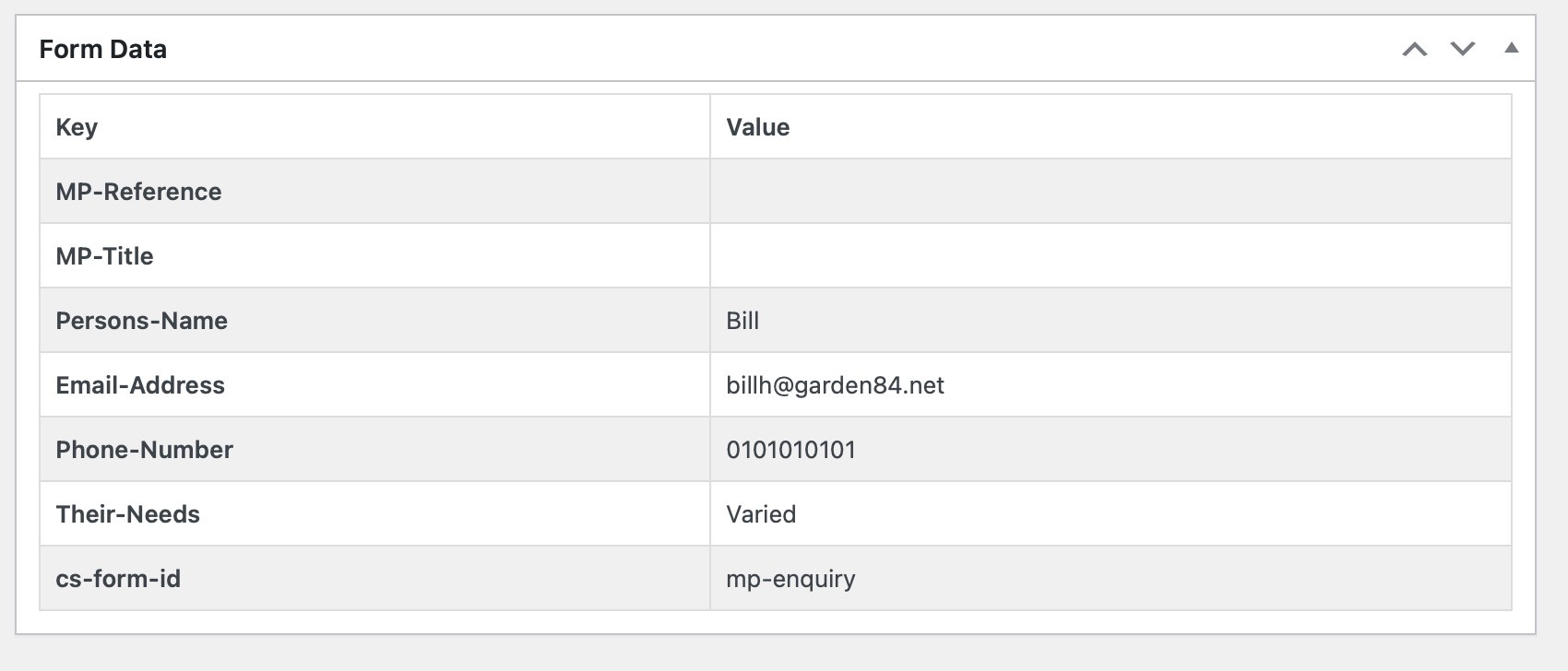Click the Phone-Number key label

tap(144, 450)
